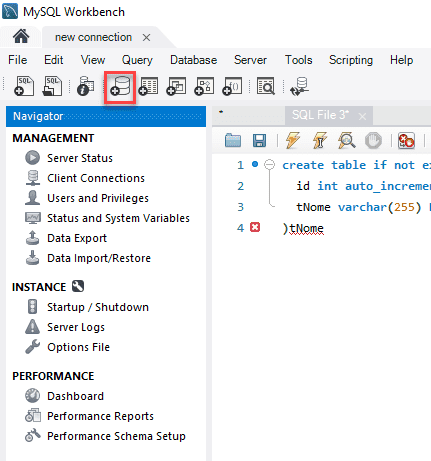Image resolution: width=431 pixels, height=461 pixels.
Task: Open a script file in the editor
Action: pos(233,140)
